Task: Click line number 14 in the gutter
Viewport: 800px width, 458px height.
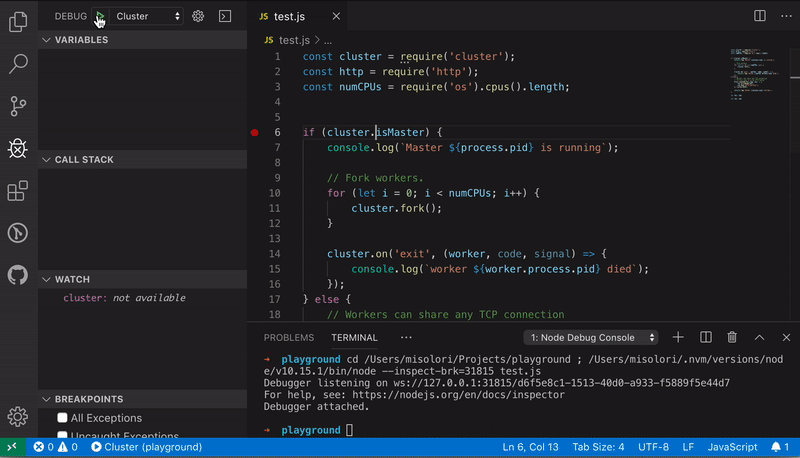Action: pos(274,253)
